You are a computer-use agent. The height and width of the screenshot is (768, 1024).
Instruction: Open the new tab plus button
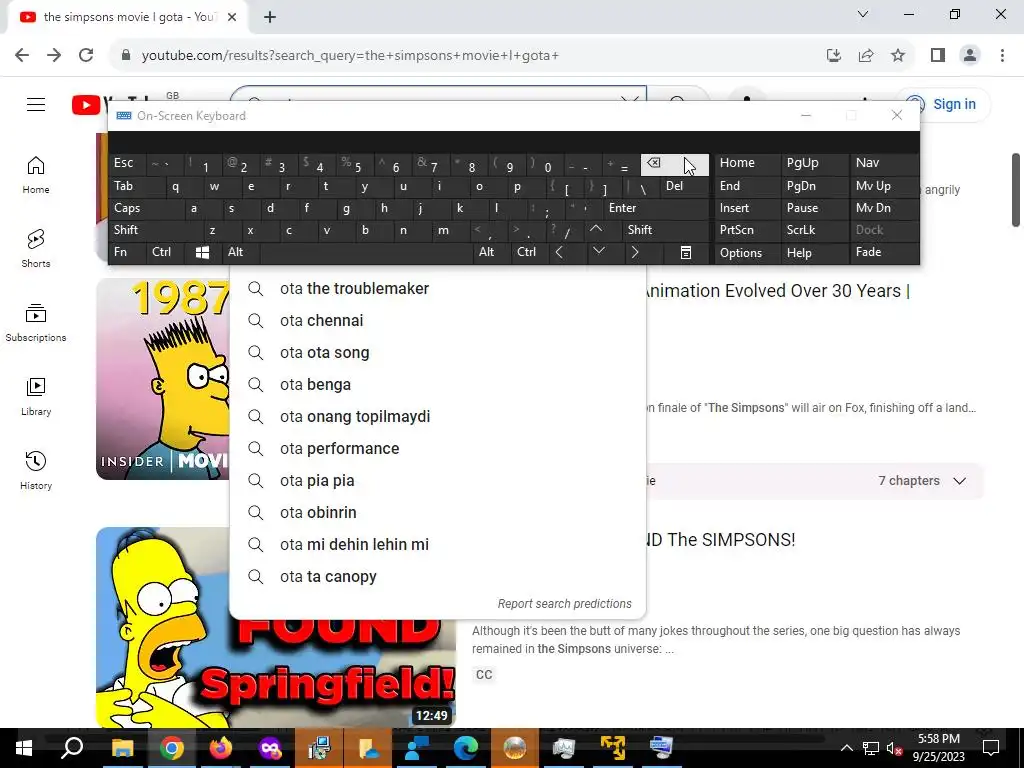tap(270, 18)
